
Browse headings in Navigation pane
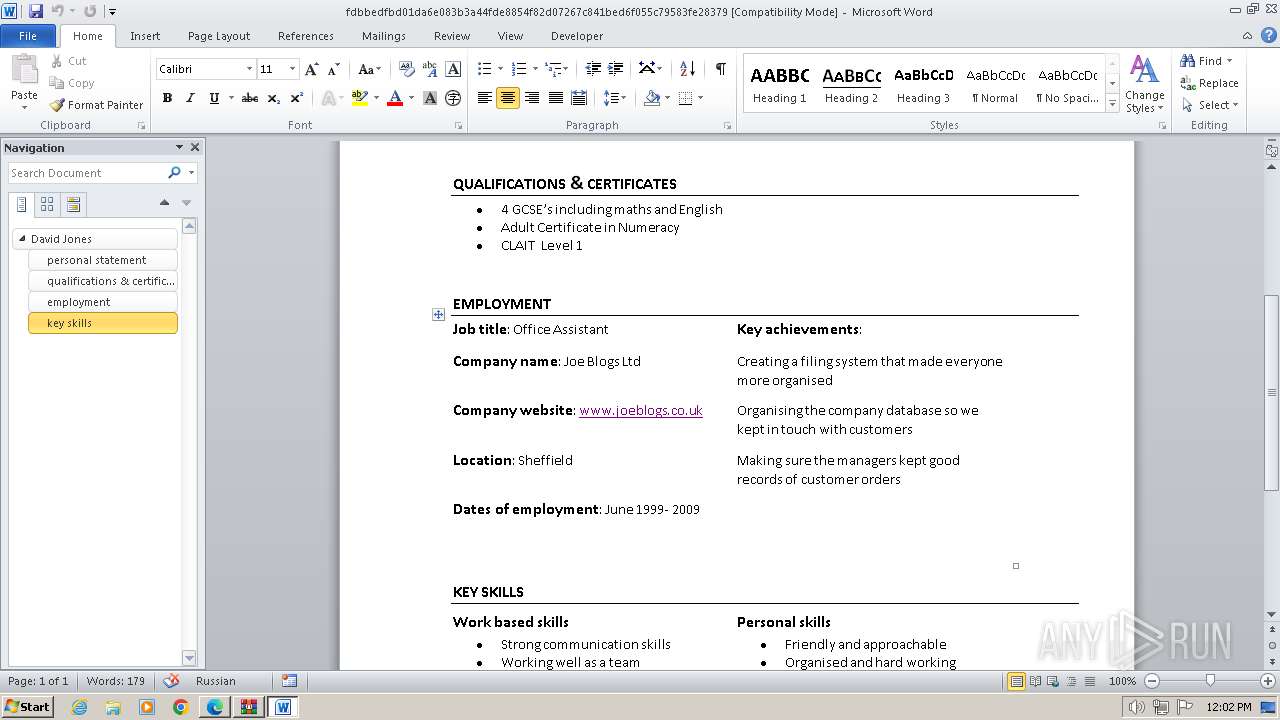click(x=22, y=205)
